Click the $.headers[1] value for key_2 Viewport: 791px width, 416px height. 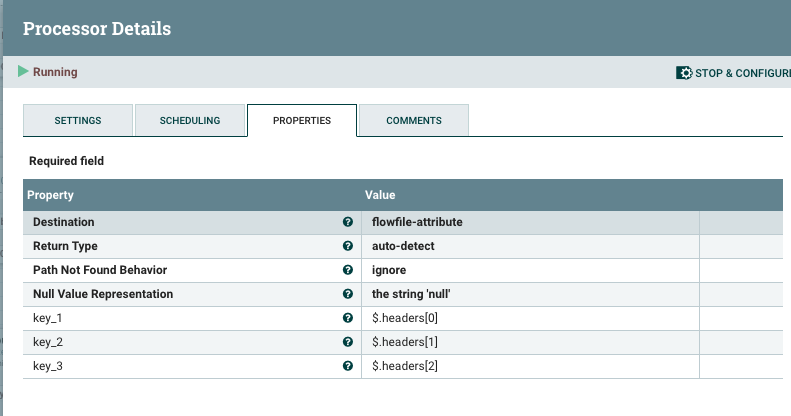point(405,342)
